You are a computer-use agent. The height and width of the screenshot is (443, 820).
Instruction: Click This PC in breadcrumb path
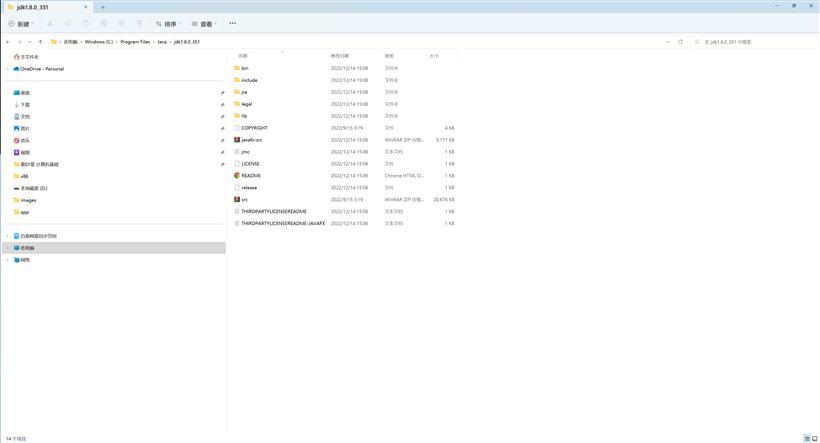click(x=71, y=42)
